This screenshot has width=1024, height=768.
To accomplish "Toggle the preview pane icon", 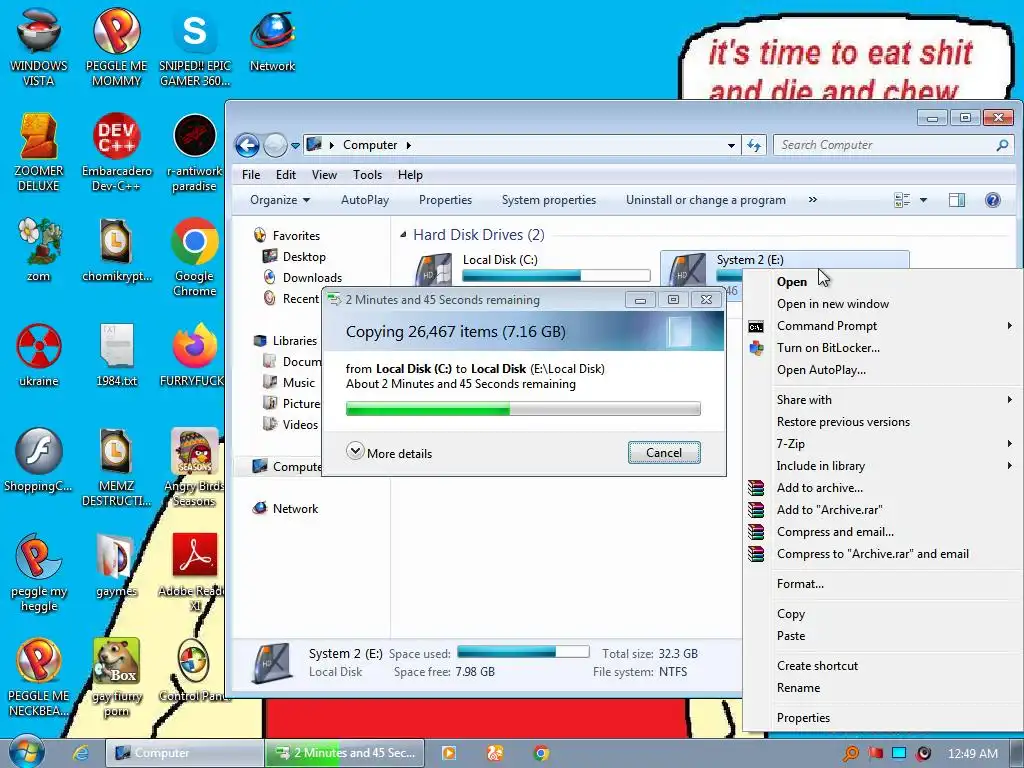I will tap(957, 200).
